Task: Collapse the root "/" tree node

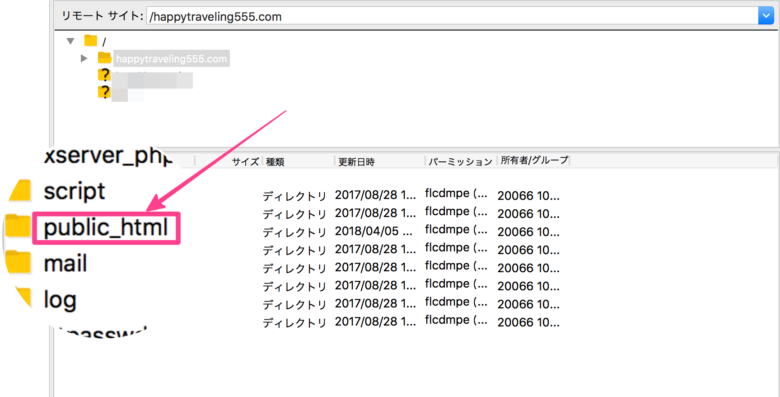Action: 71,41
